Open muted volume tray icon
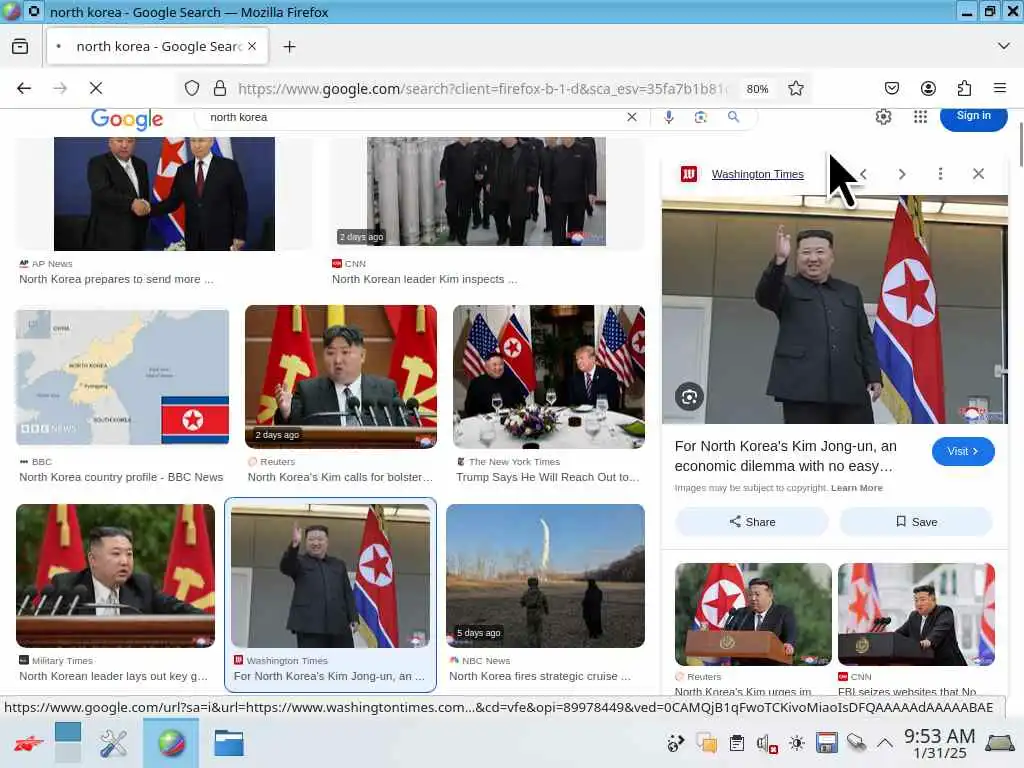1024x768 pixels. [x=767, y=743]
